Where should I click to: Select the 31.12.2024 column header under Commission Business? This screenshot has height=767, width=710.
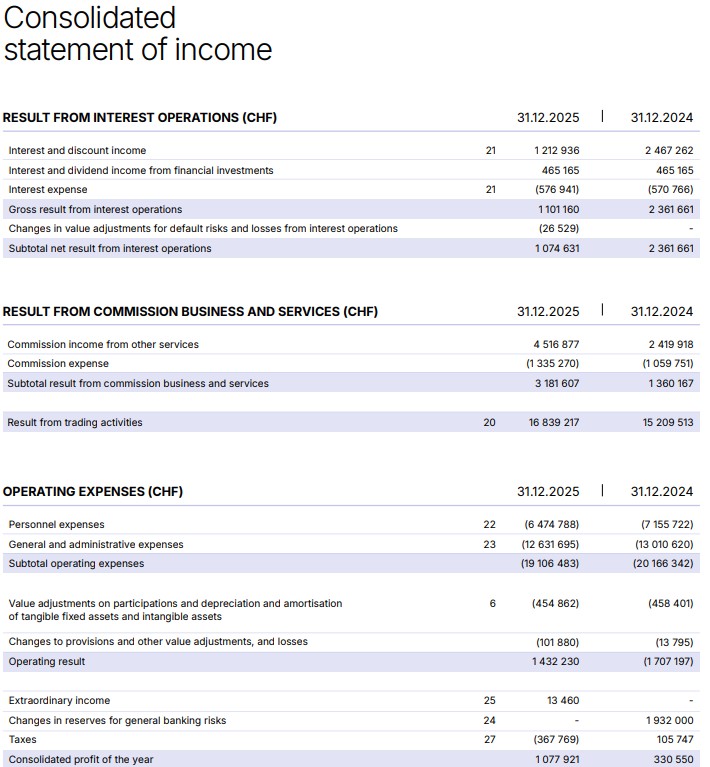pos(661,311)
